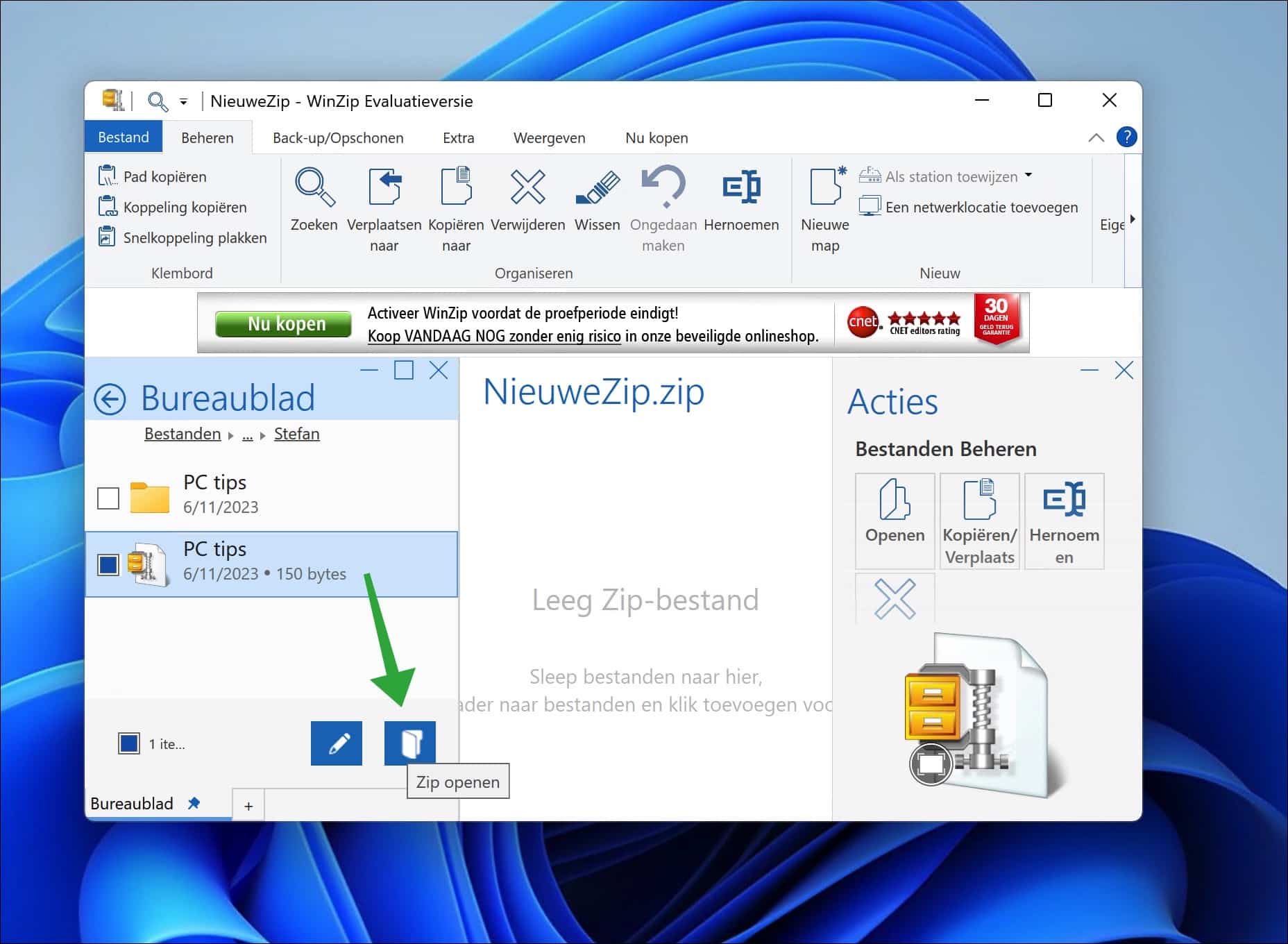Click the Koop VANDAAG NOG link
Image resolution: width=1288 pixels, height=944 pixels.
pos(494,337)
